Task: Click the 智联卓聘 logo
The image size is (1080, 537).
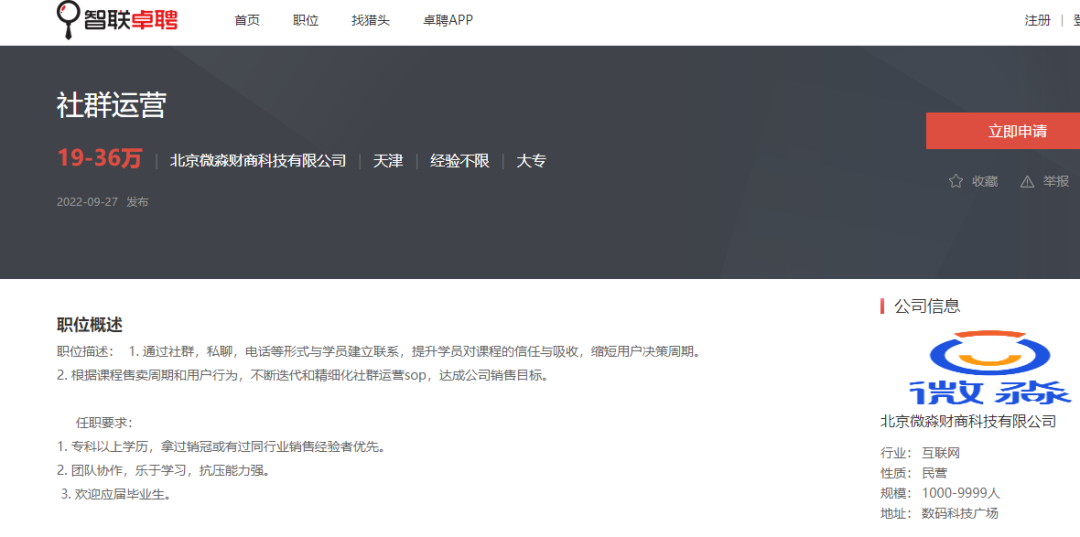Action: coord(117,19)
